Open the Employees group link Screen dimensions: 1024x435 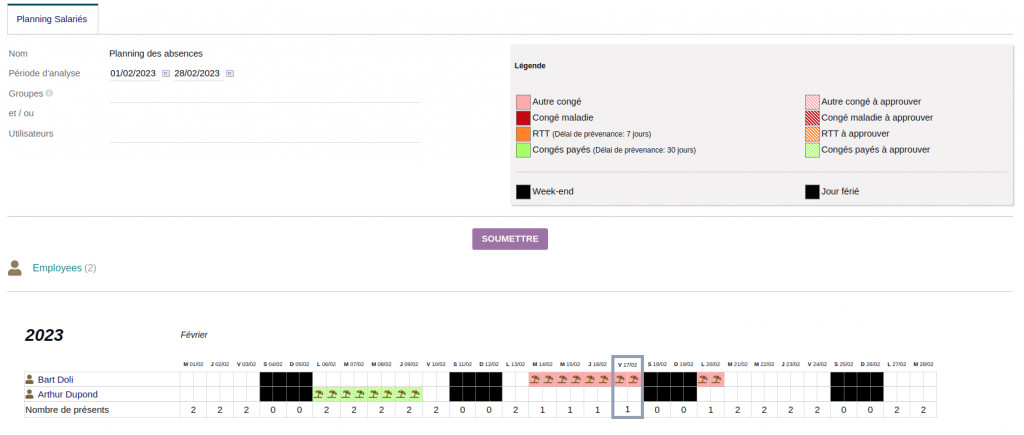coord(57,268)
